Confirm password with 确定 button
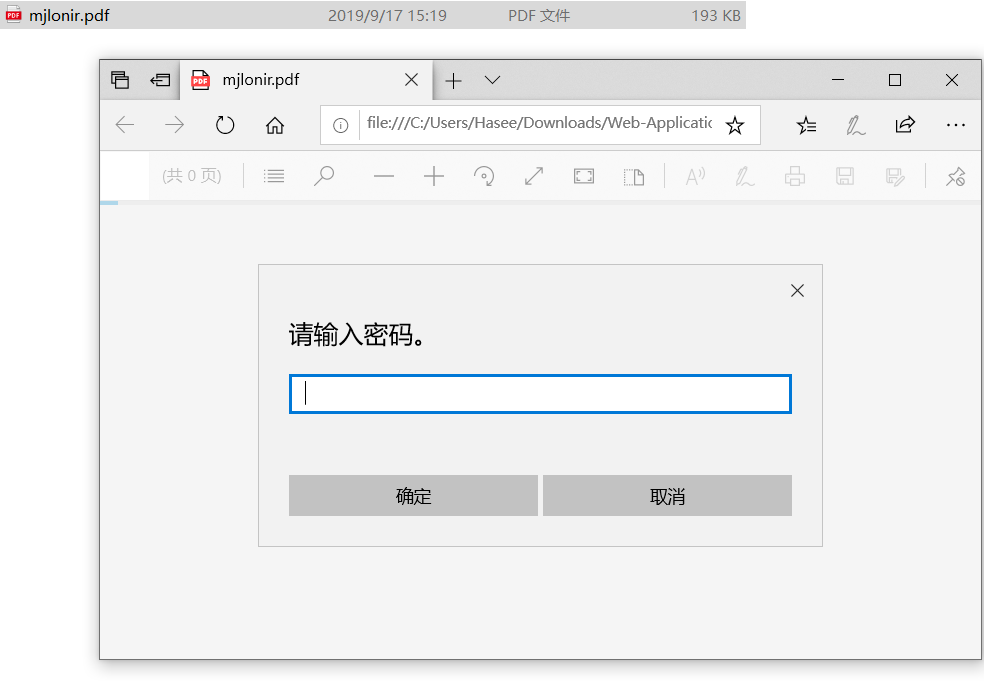Image resolution: width=984 pixels, height=681 pixels. 414,496
